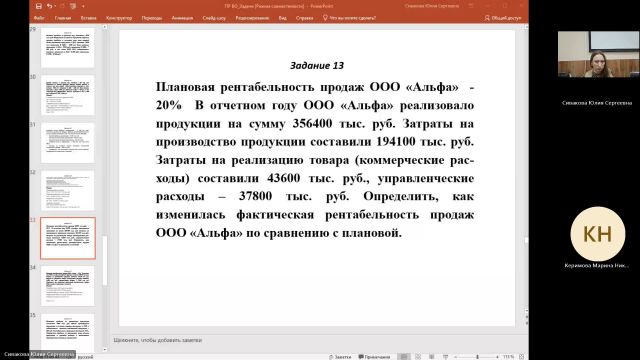This screenshot has height=360, width=640.
Task: Click the Общий доступ share button
Action: point(503,18)
